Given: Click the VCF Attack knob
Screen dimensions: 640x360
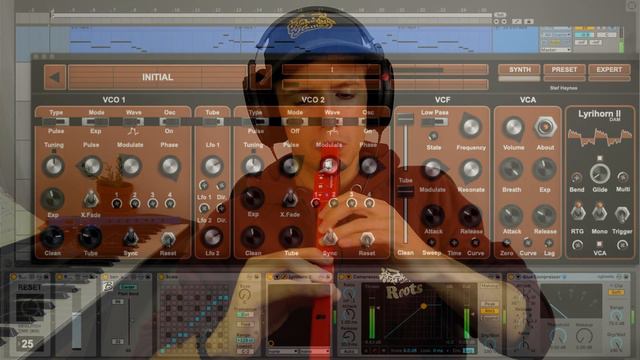Looking at the screenshot, I should tap(433, 215).
